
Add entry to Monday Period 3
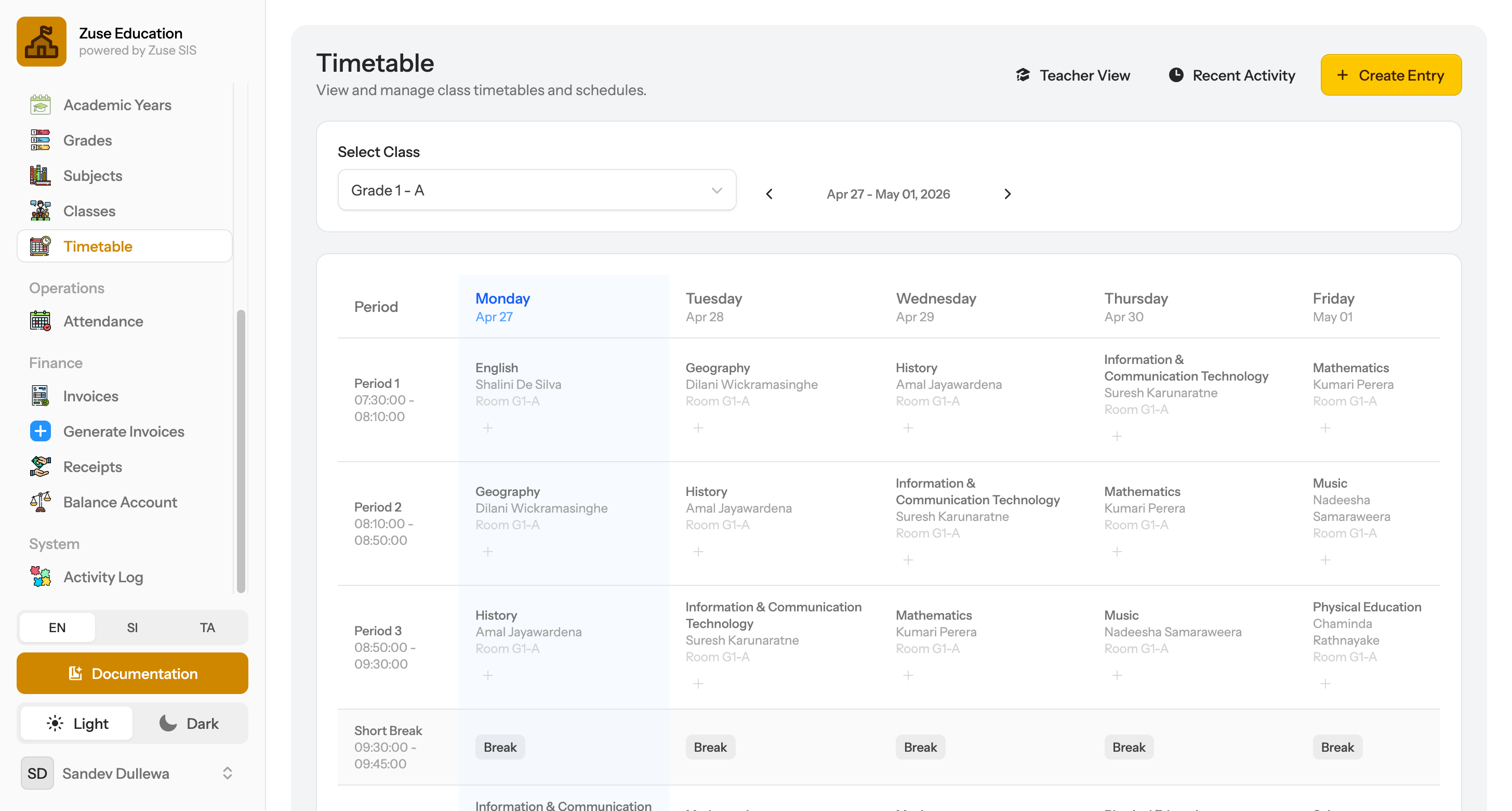pos(488,675)
